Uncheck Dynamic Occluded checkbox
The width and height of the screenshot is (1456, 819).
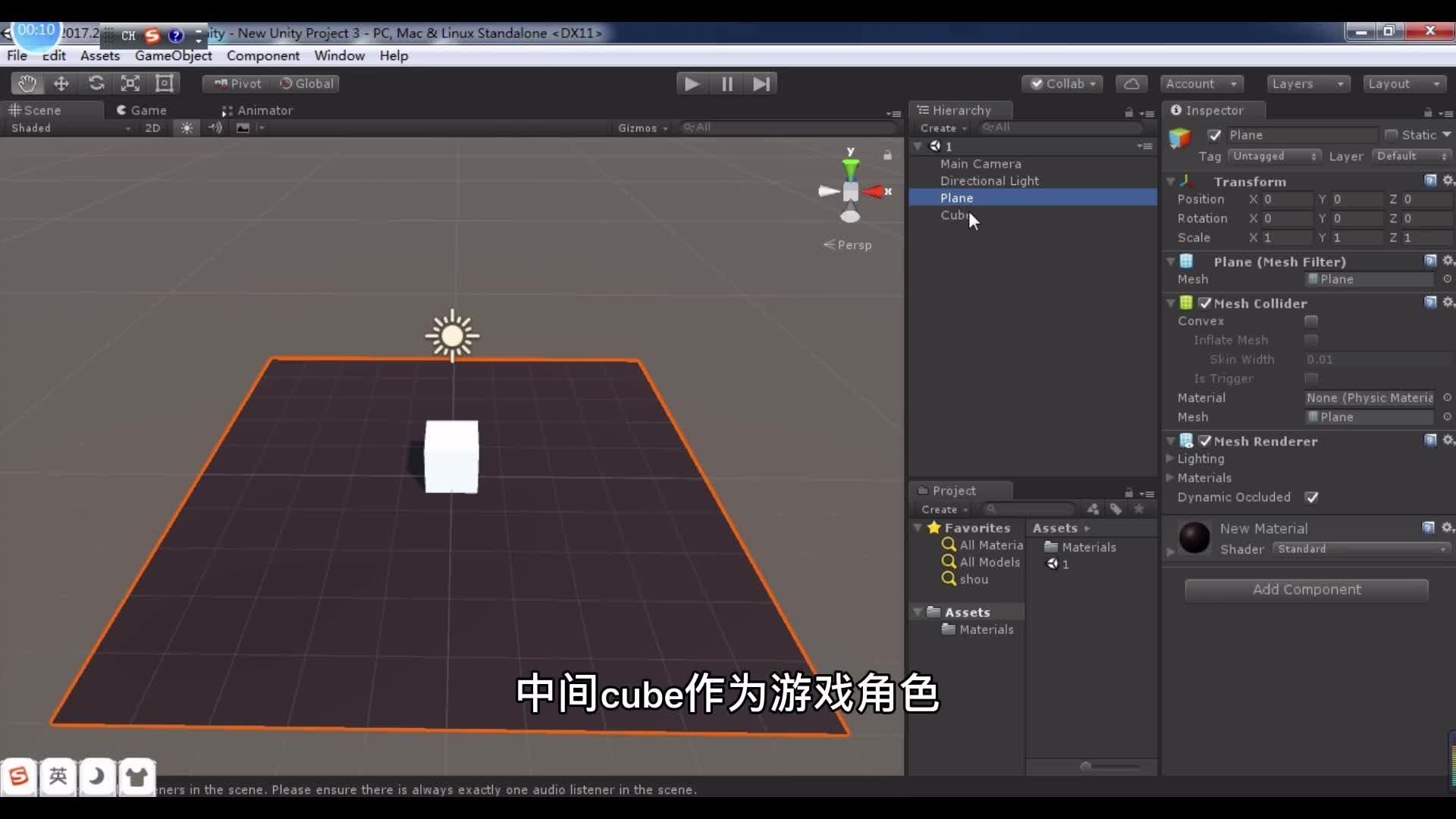(1311, 497)
